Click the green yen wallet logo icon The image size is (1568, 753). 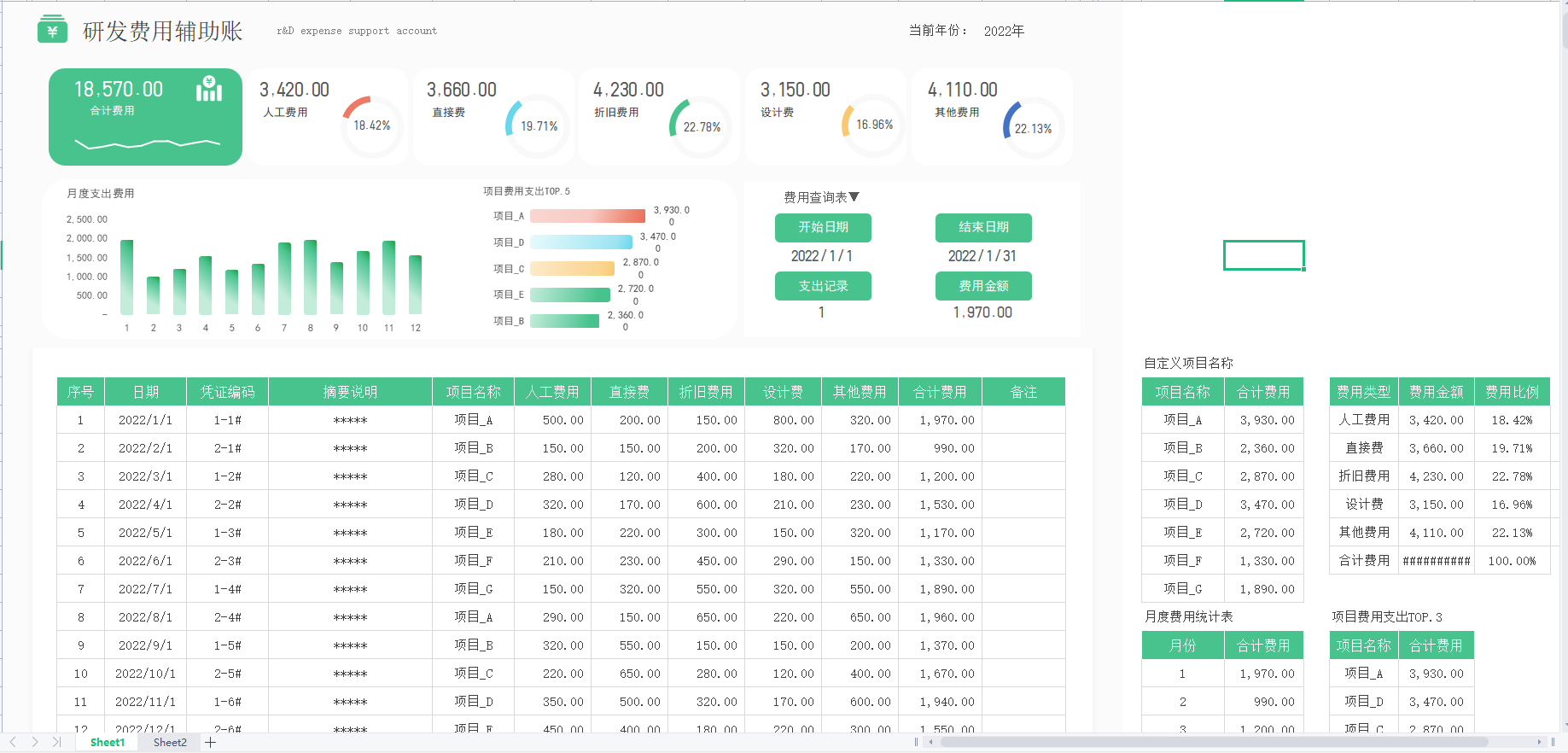(52, 29)
